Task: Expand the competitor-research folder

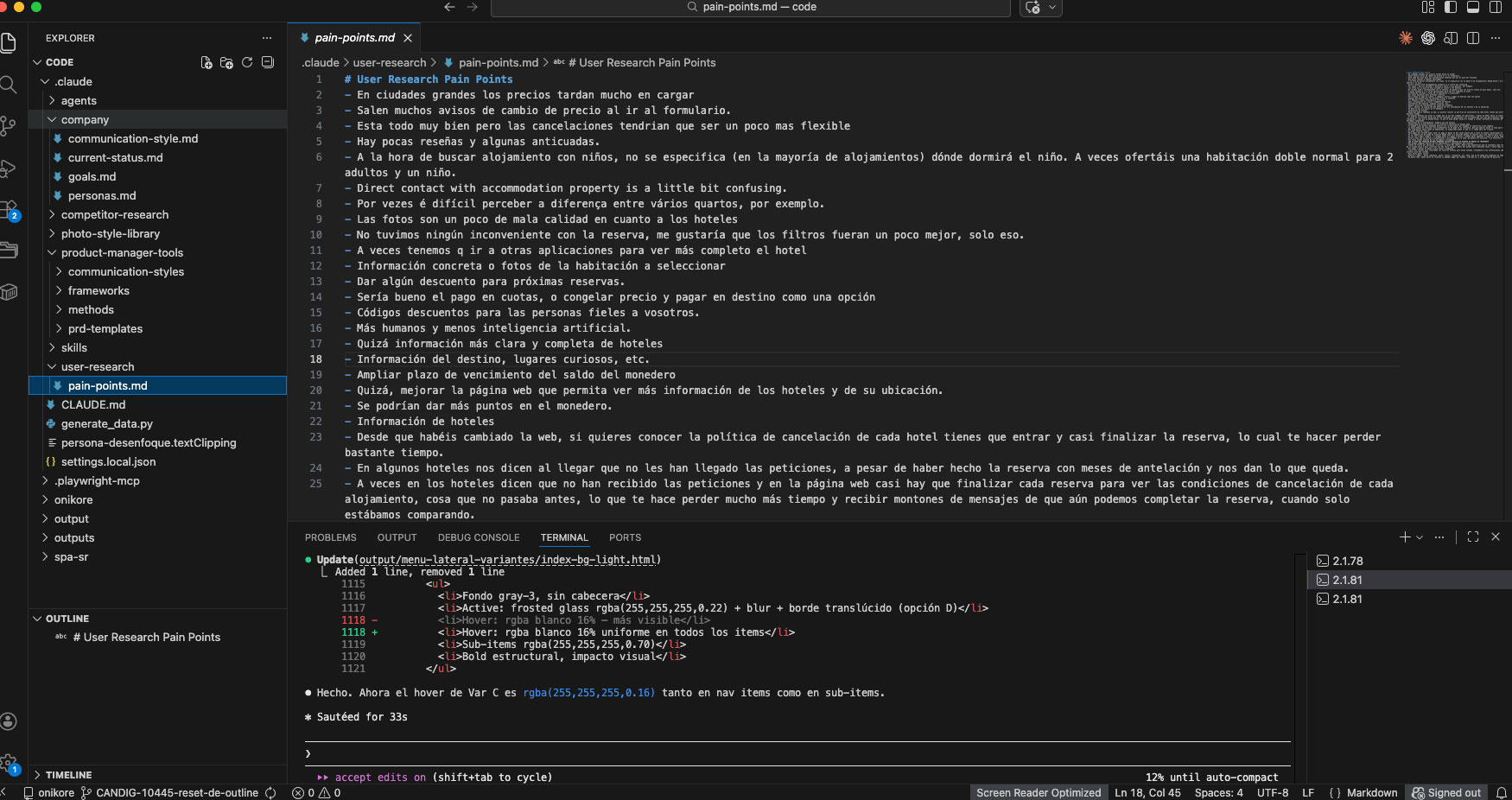Action: click(x=115, y=215)
